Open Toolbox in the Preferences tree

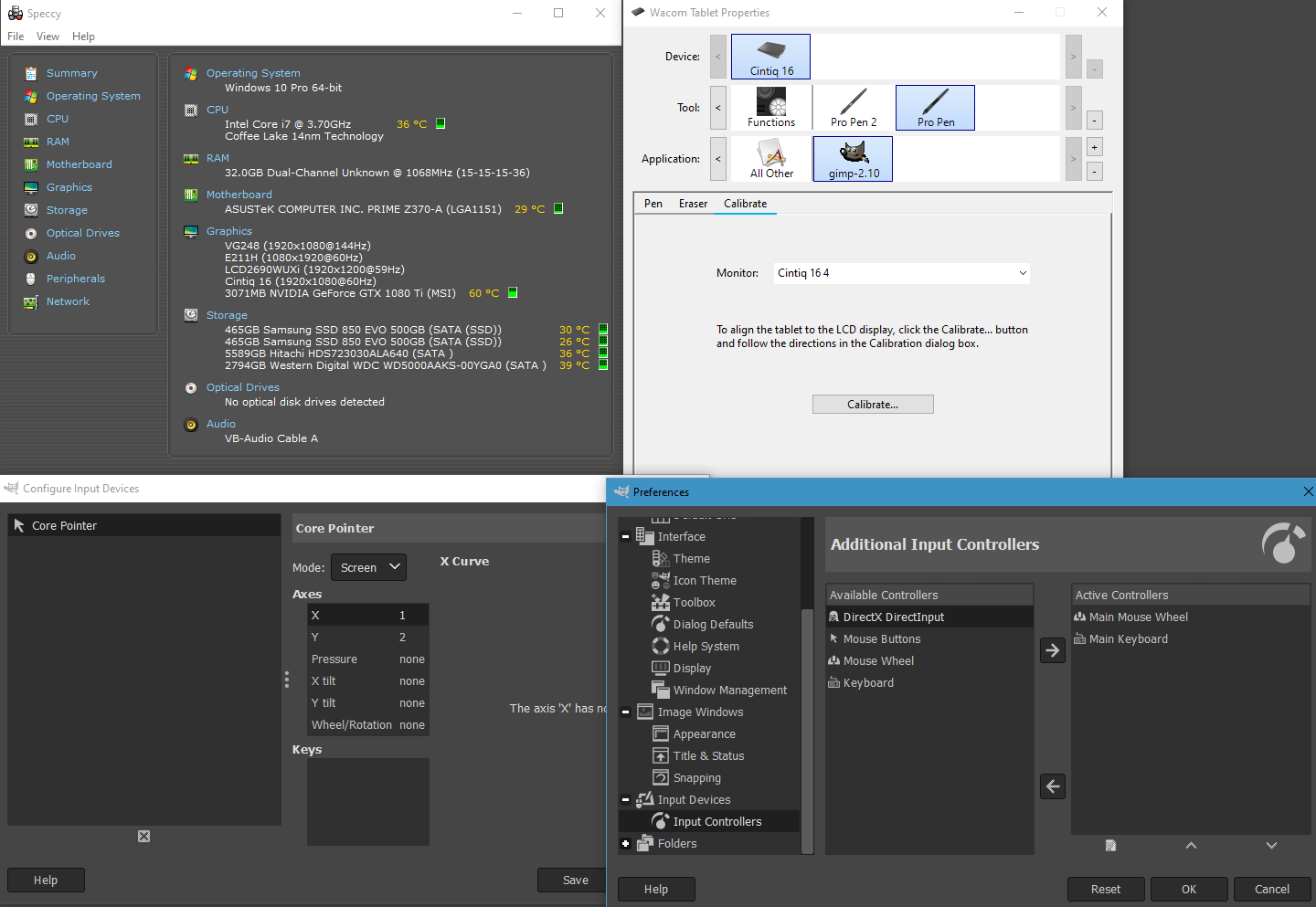click(x=695, y=603)
